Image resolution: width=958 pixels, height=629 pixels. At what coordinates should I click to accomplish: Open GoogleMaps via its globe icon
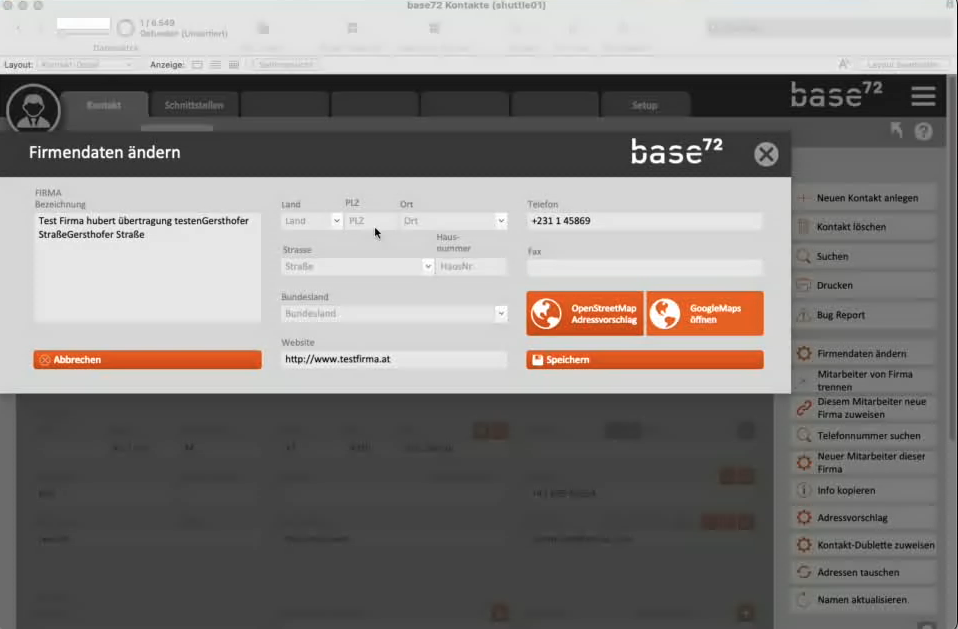[665, 314]
